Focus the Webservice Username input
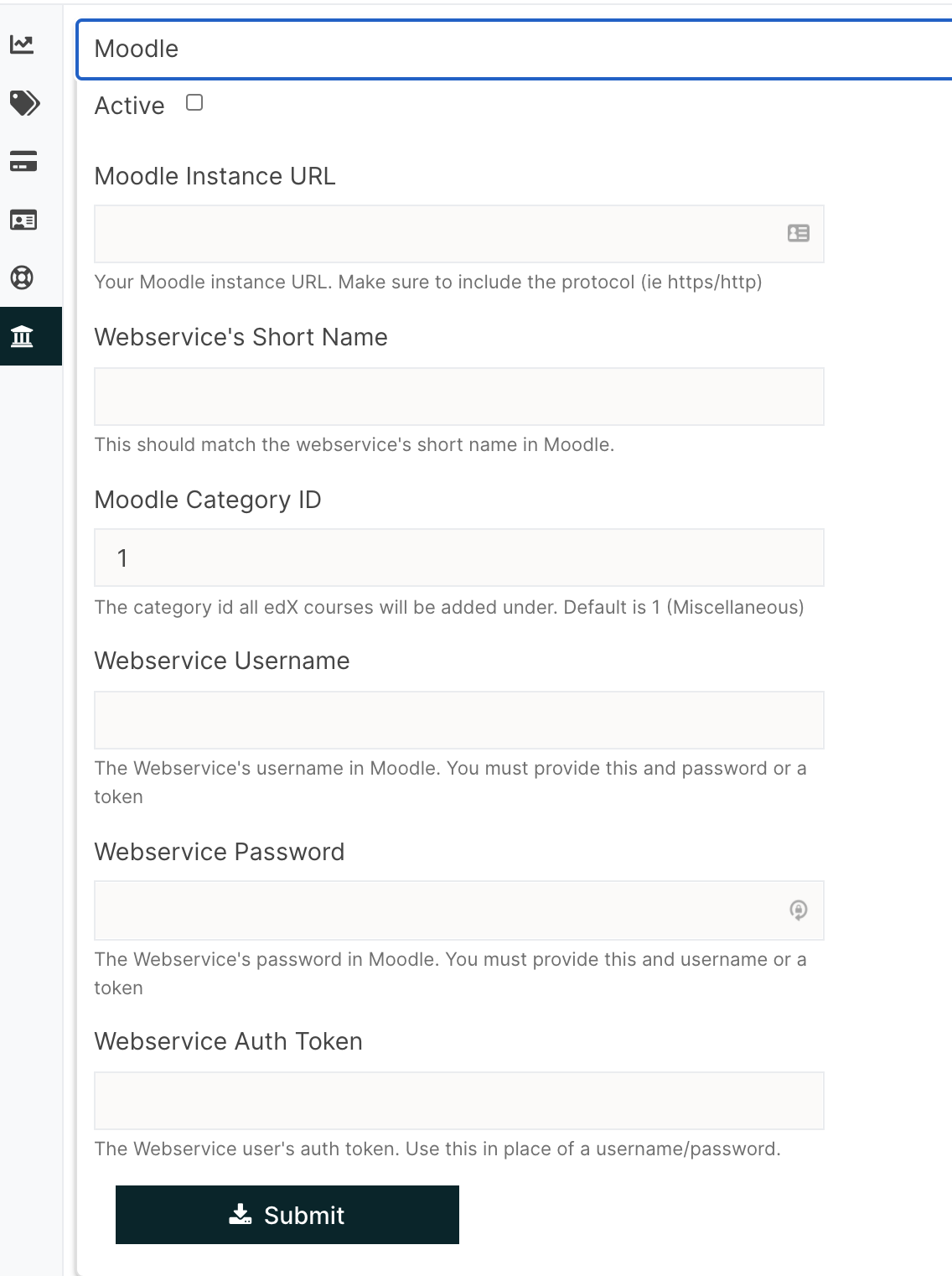Viewport: 952px width, 1276px height. [x=459, y=720]
